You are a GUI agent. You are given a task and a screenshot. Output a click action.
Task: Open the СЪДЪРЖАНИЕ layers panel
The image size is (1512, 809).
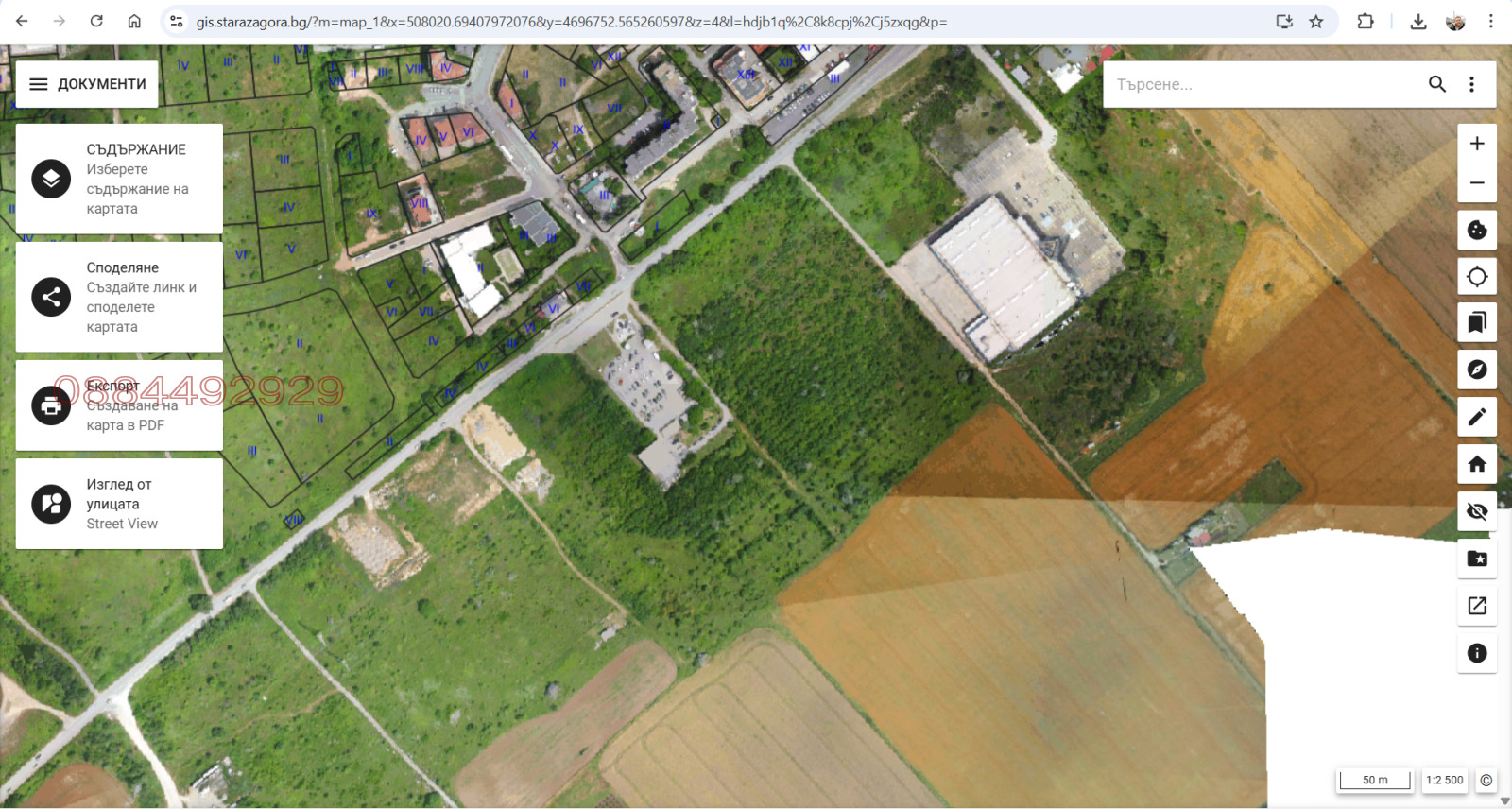[x=119, y=179]
